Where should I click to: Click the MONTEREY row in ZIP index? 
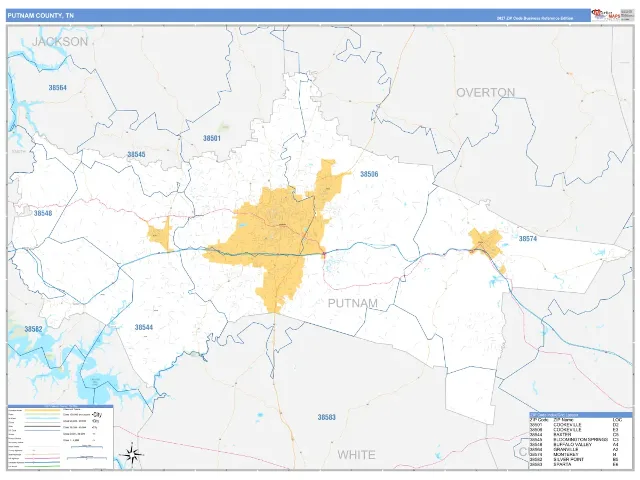pos(580,454)
